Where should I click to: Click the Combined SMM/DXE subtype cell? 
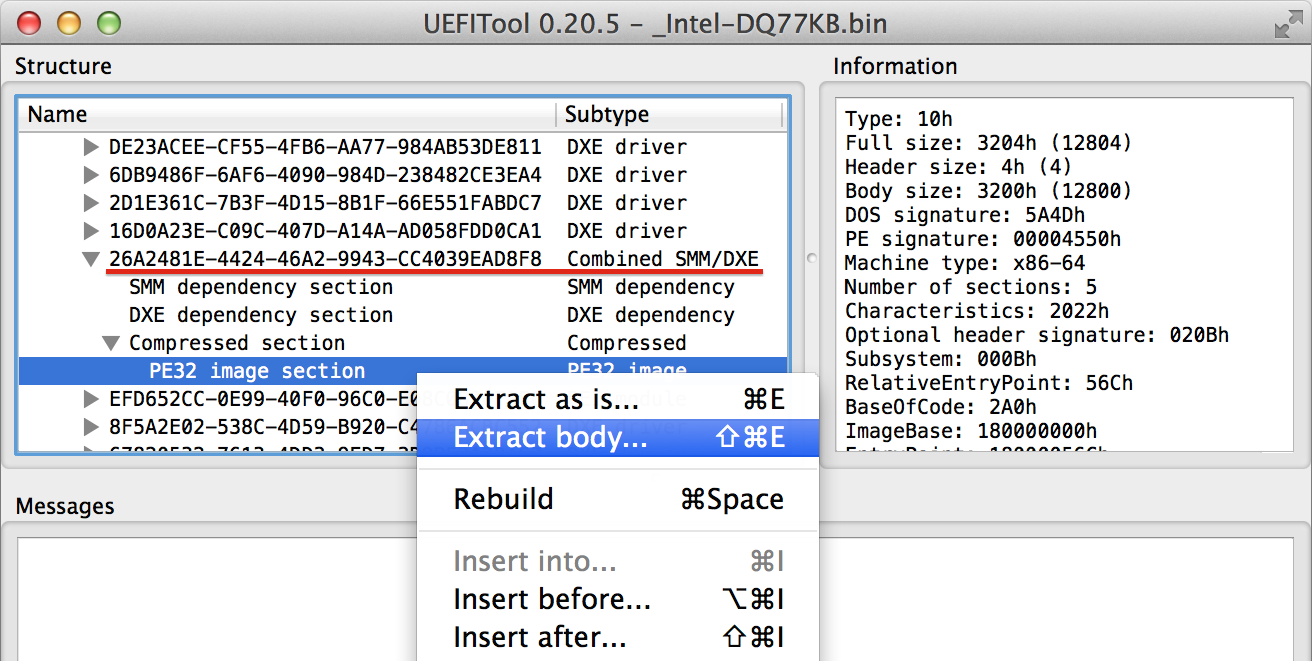pyautogui.click(x=663, y=259)
